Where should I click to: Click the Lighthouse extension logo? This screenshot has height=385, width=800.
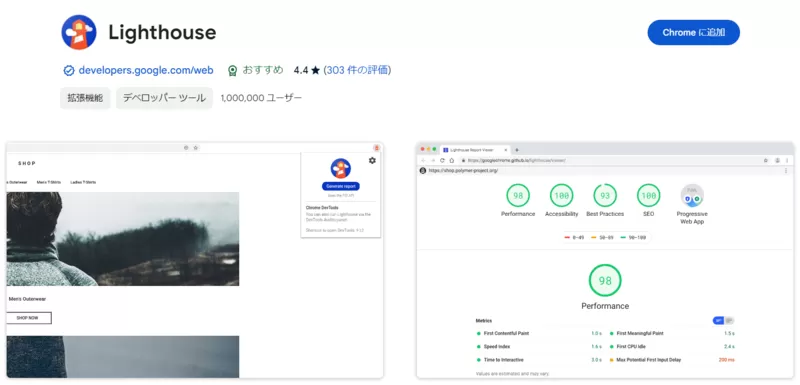coord(79,33)
